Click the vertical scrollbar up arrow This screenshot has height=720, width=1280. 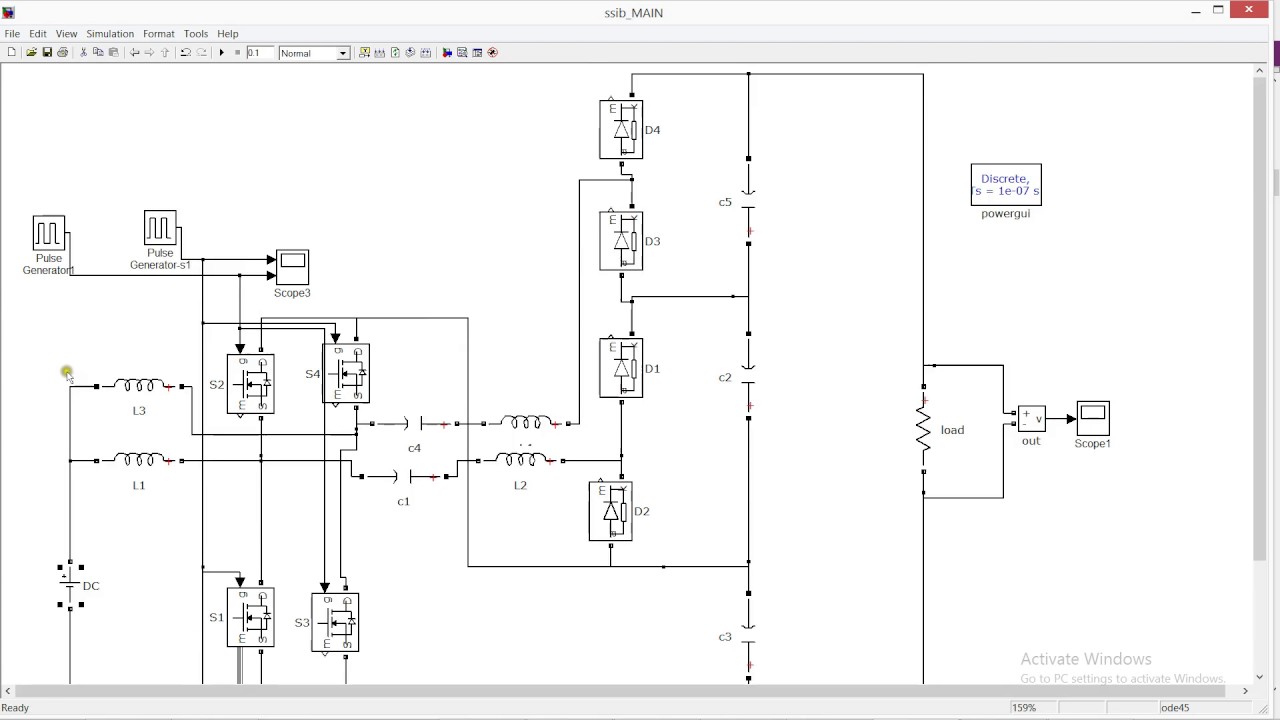(x=1260, y=71)
